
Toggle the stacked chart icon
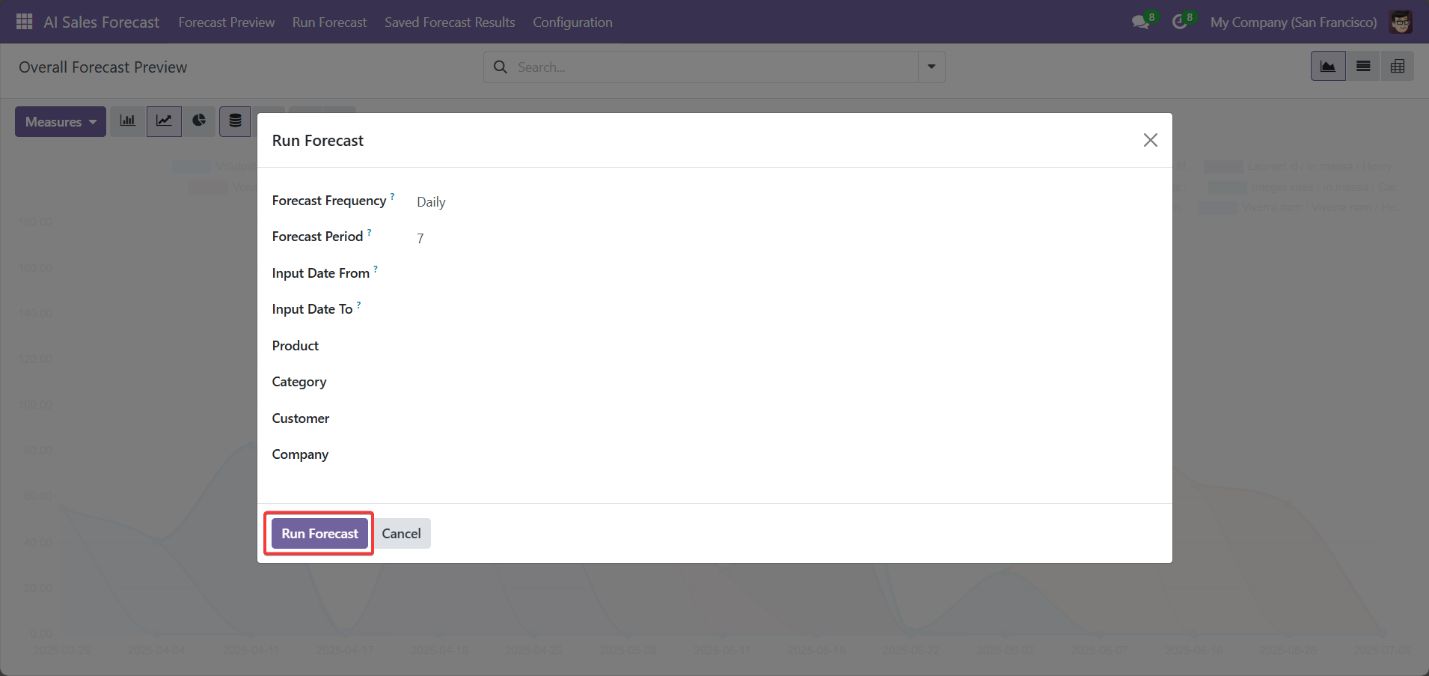235,121
